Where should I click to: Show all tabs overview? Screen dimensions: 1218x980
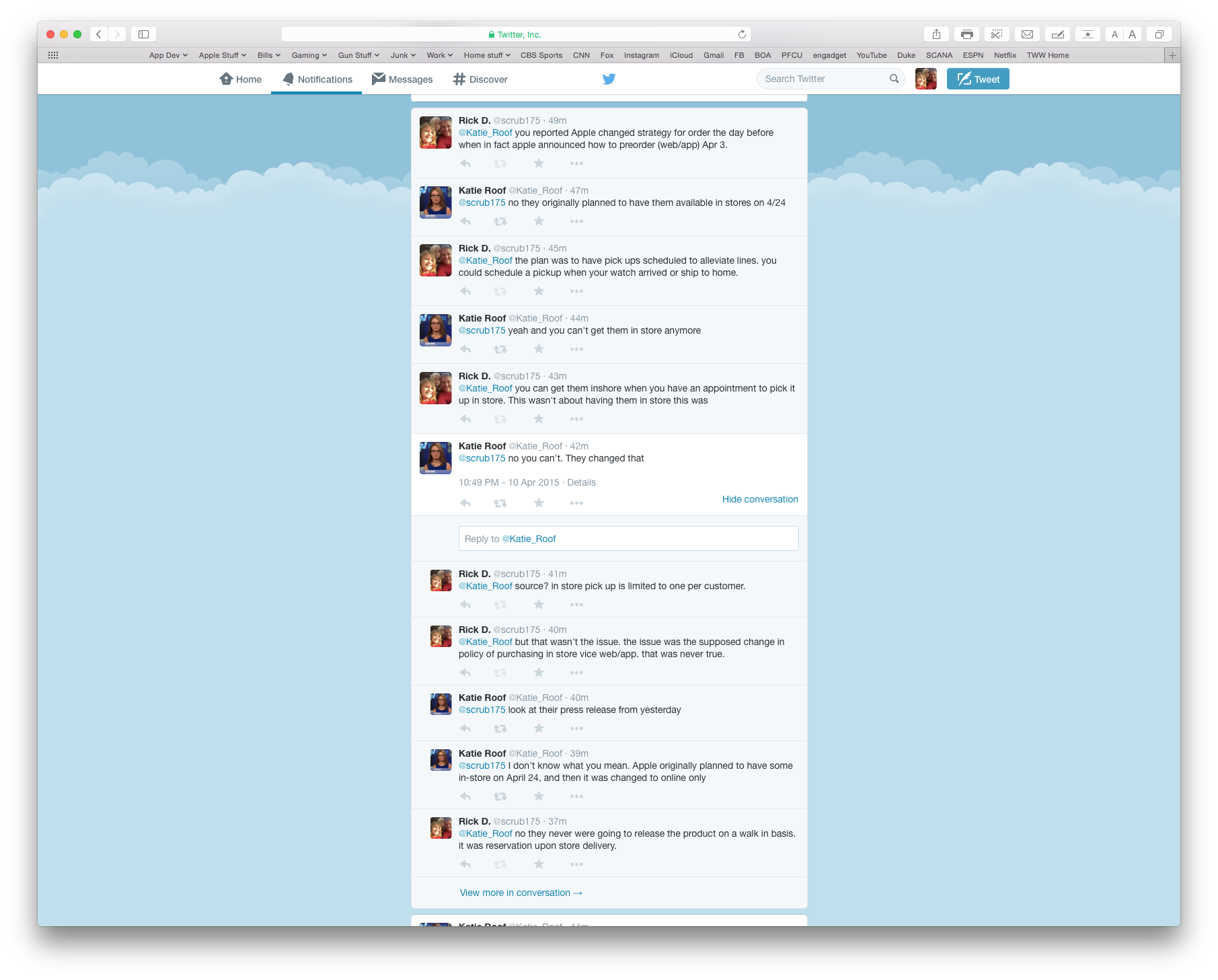1159,34
